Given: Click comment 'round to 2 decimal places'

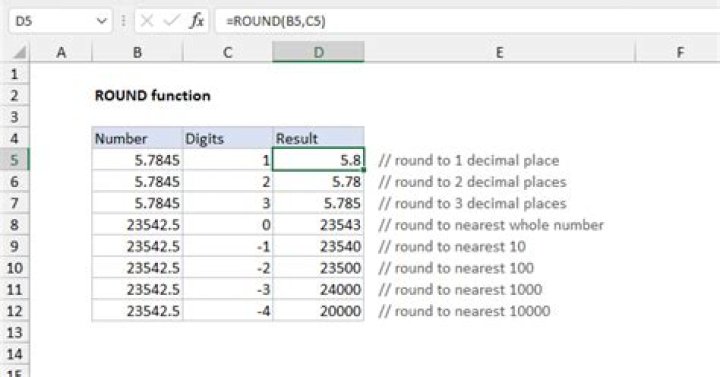Looking at the screenshot, I should click(472, 182).
